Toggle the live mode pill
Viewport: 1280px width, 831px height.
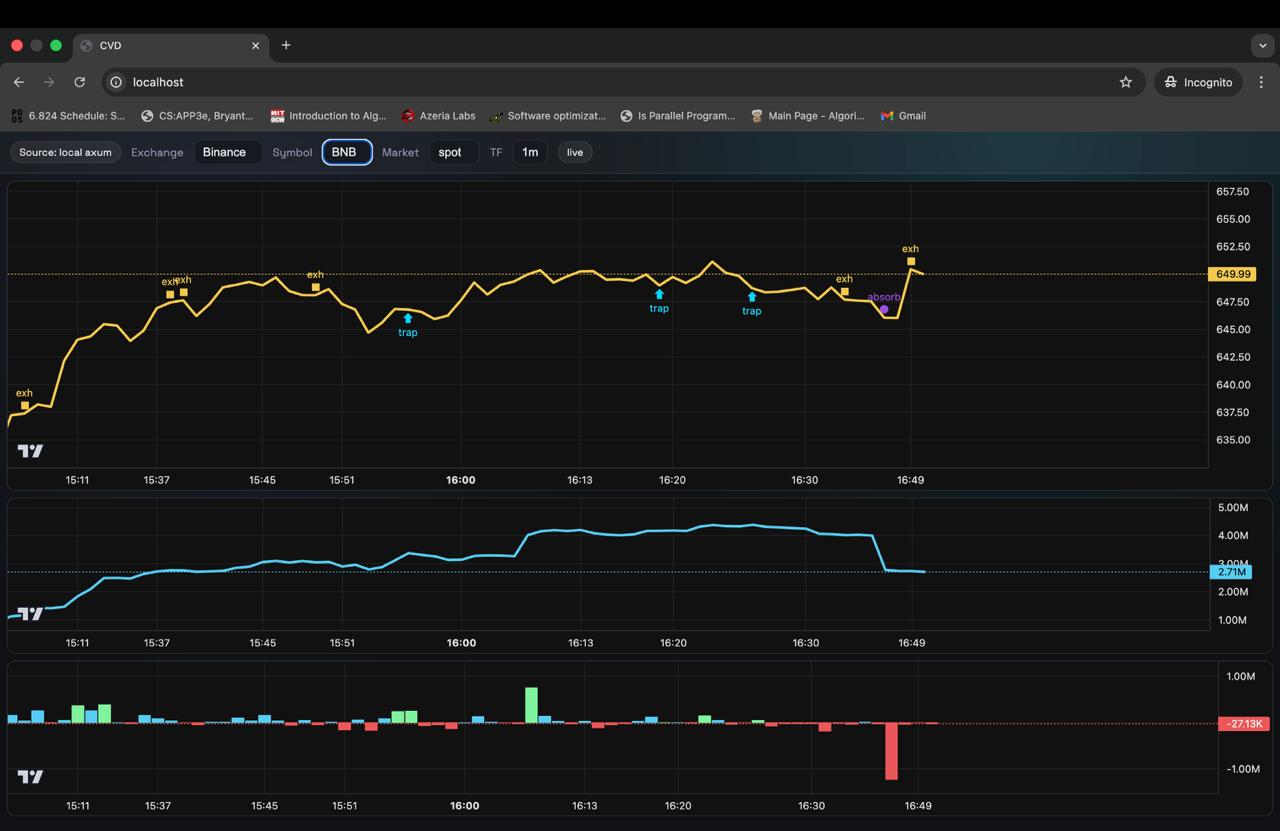tap(574, 152)
